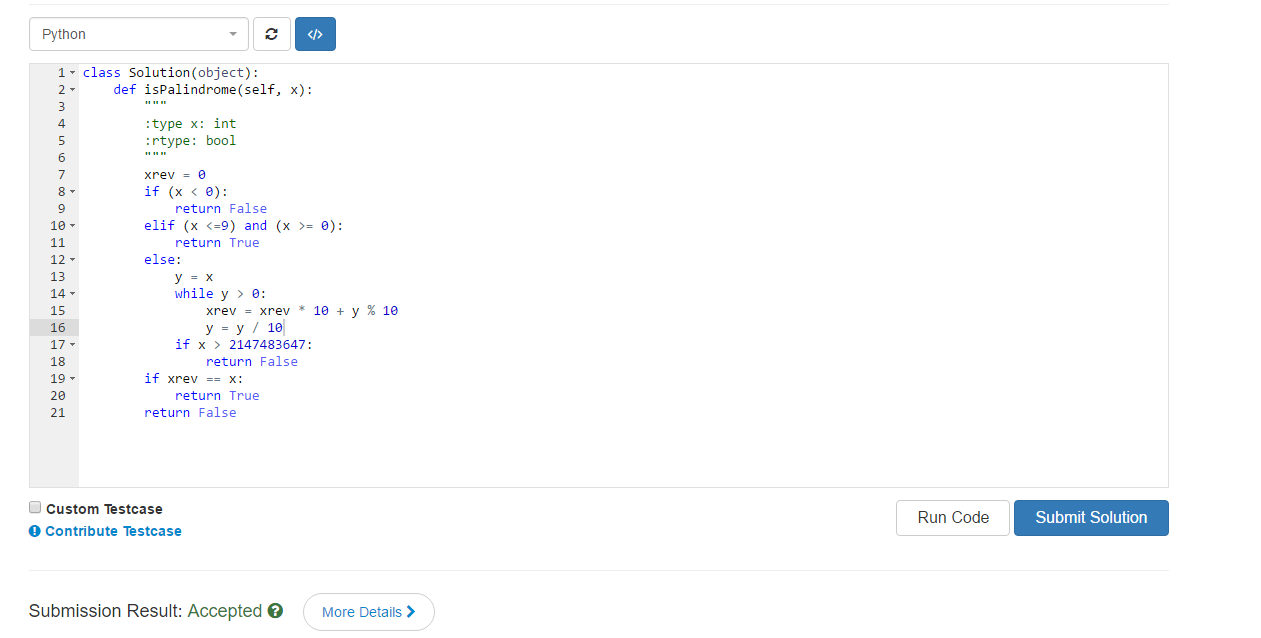Toggle the code editor view icon

[x=315, y=34]
